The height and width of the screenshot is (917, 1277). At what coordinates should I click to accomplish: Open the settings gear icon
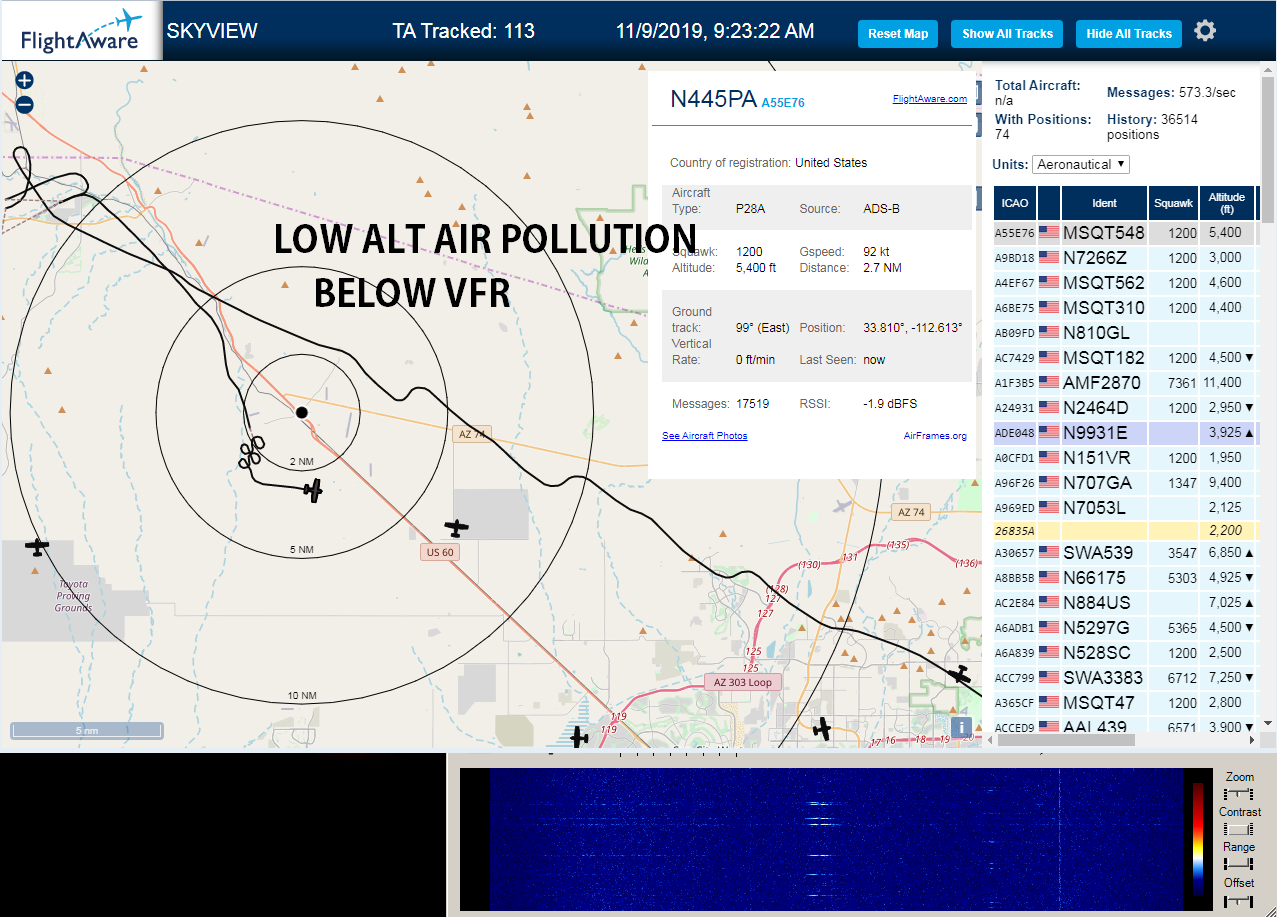tap(1205, 31)
